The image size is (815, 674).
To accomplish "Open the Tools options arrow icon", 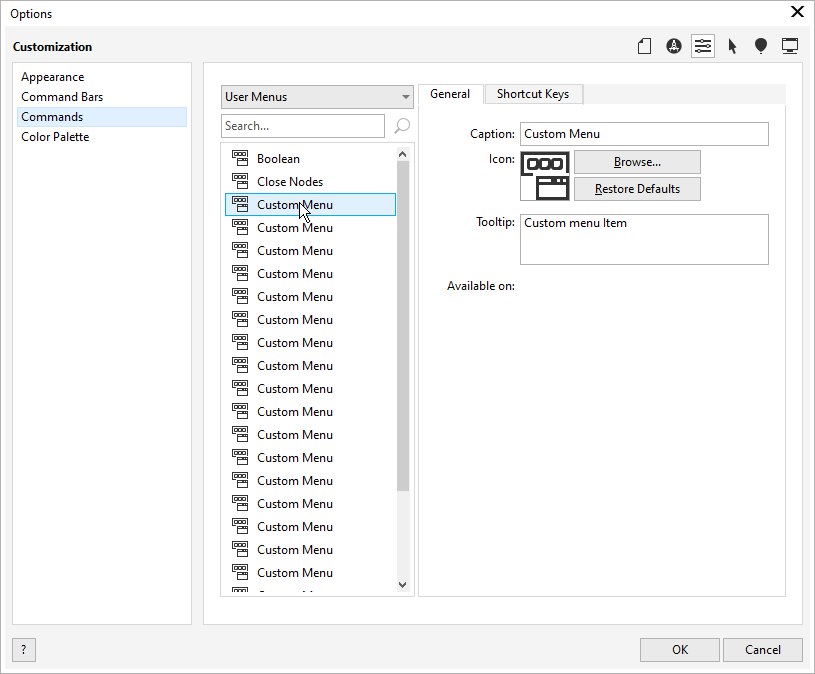I will click(x=732, y=46).
